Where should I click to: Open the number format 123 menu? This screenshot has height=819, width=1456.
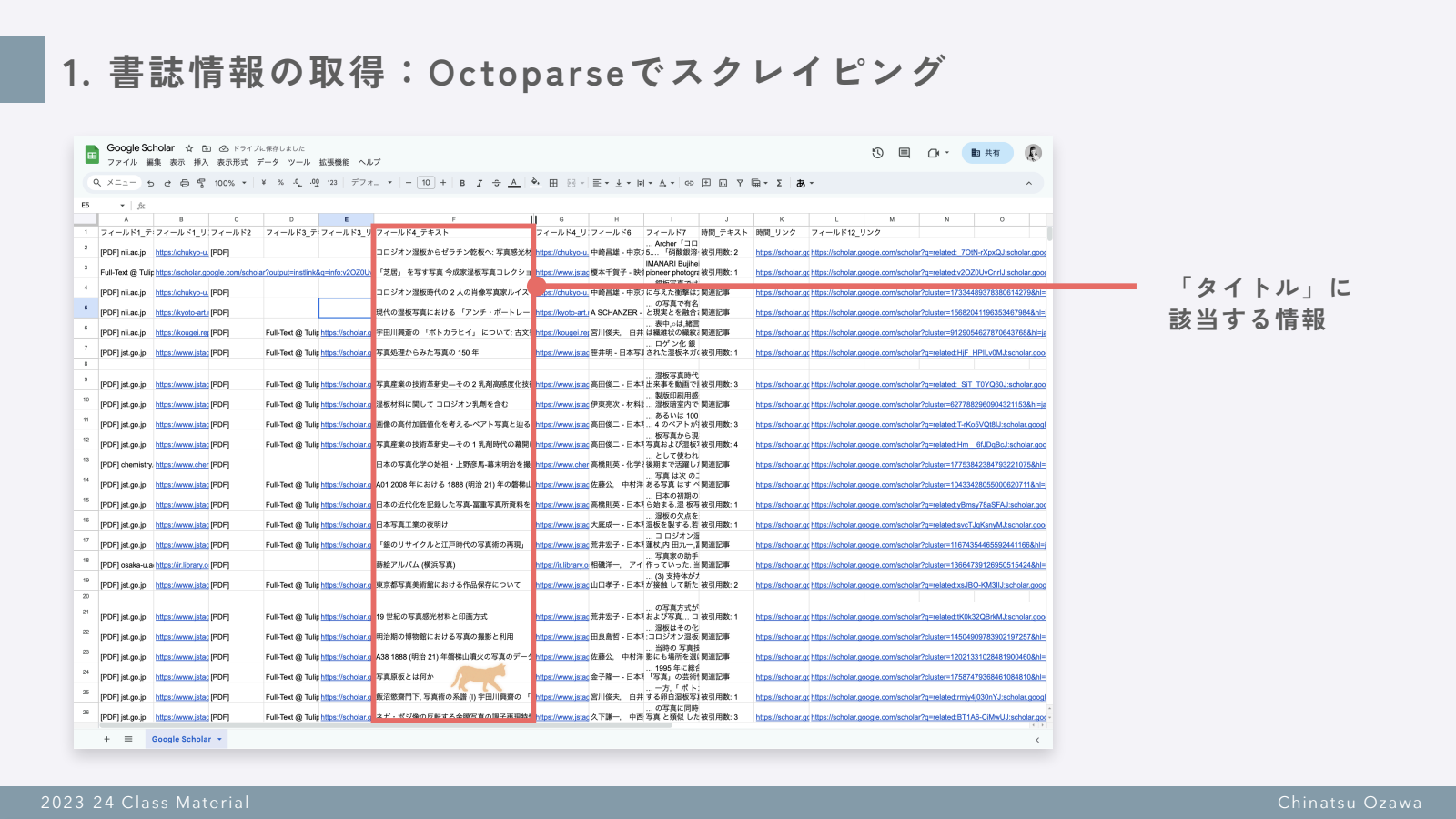click(332, 183)
